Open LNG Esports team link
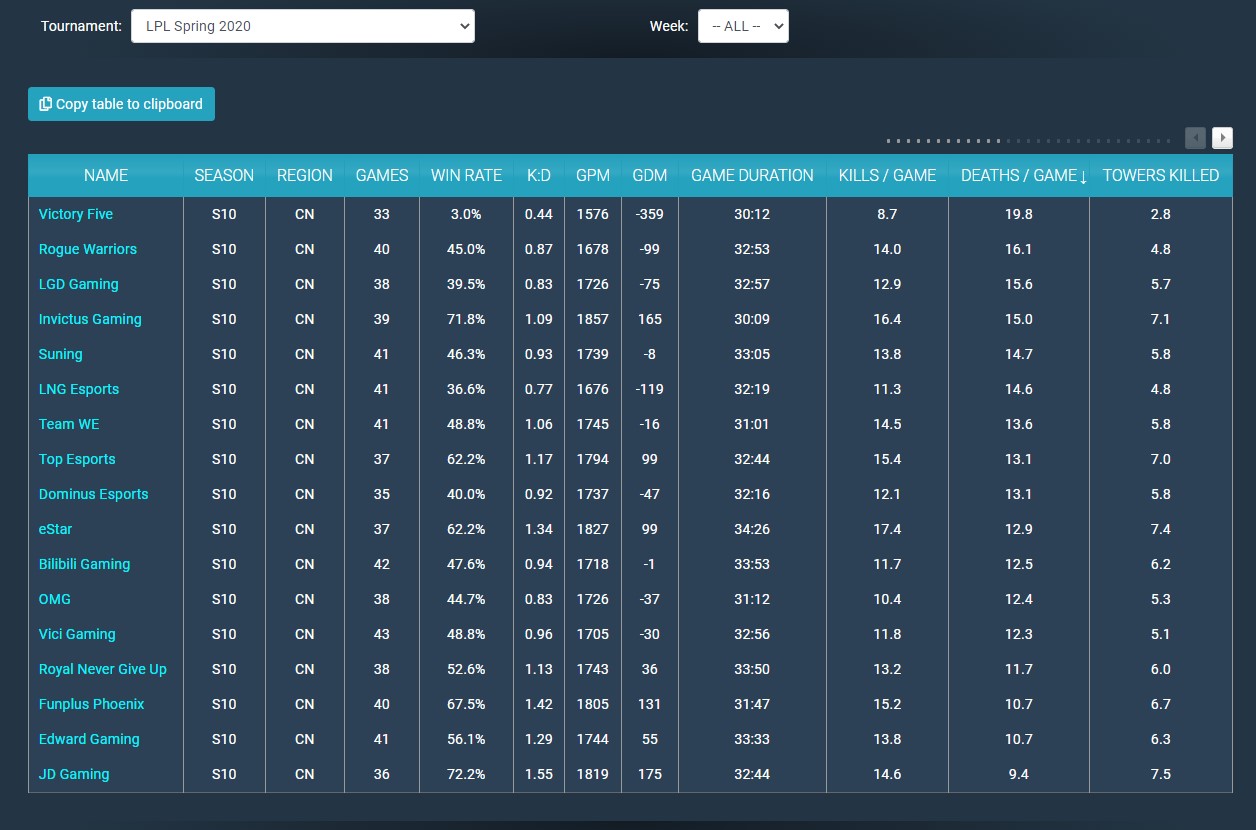The image size is (1256, 830). click(x=79, y=389)
